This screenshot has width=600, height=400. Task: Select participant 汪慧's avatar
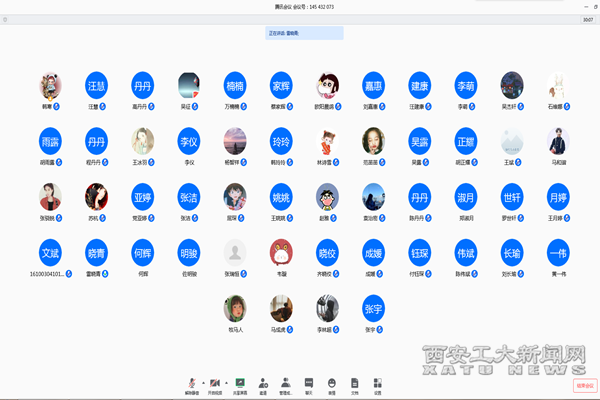96,85
